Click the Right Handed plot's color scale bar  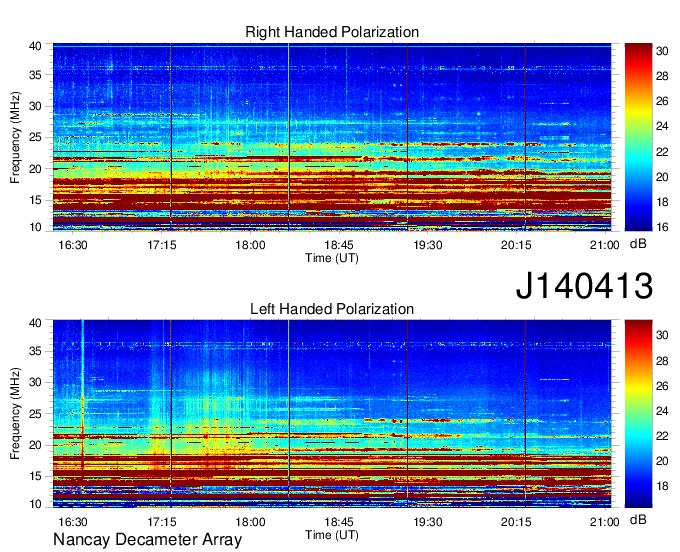tap(638, 137)
